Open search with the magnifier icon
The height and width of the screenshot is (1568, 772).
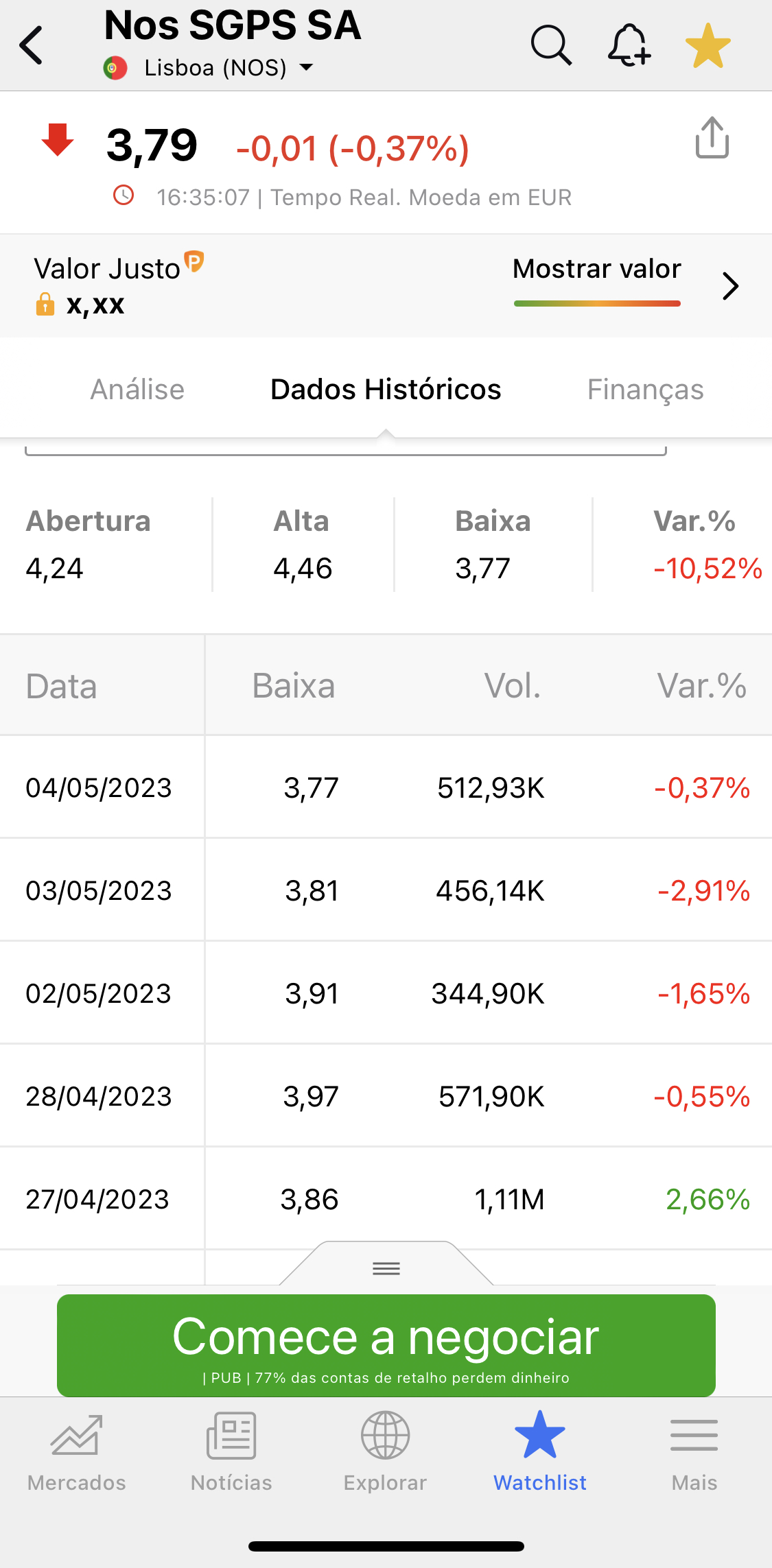click(x=550, y=45)
